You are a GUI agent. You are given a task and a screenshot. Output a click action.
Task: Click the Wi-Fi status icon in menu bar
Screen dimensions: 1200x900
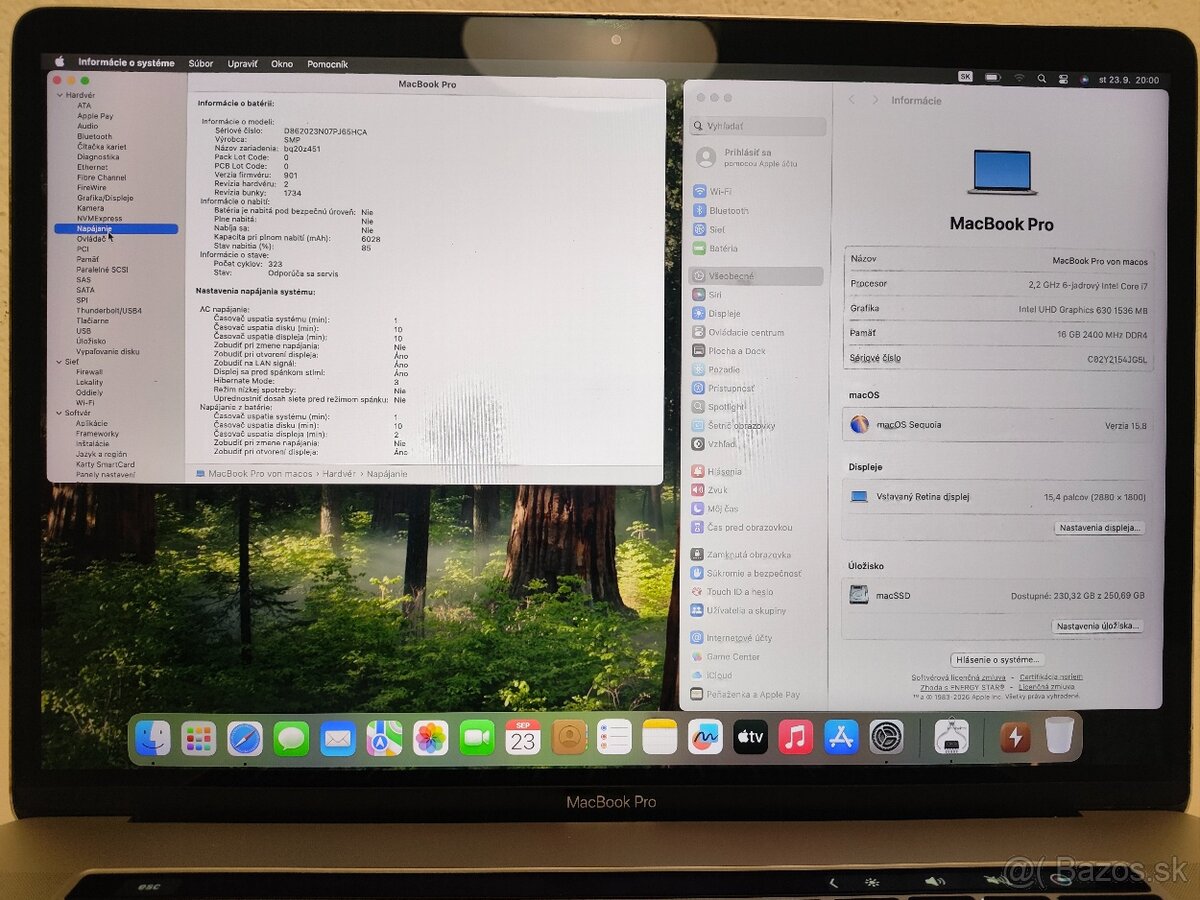[x=1019, y=77]
